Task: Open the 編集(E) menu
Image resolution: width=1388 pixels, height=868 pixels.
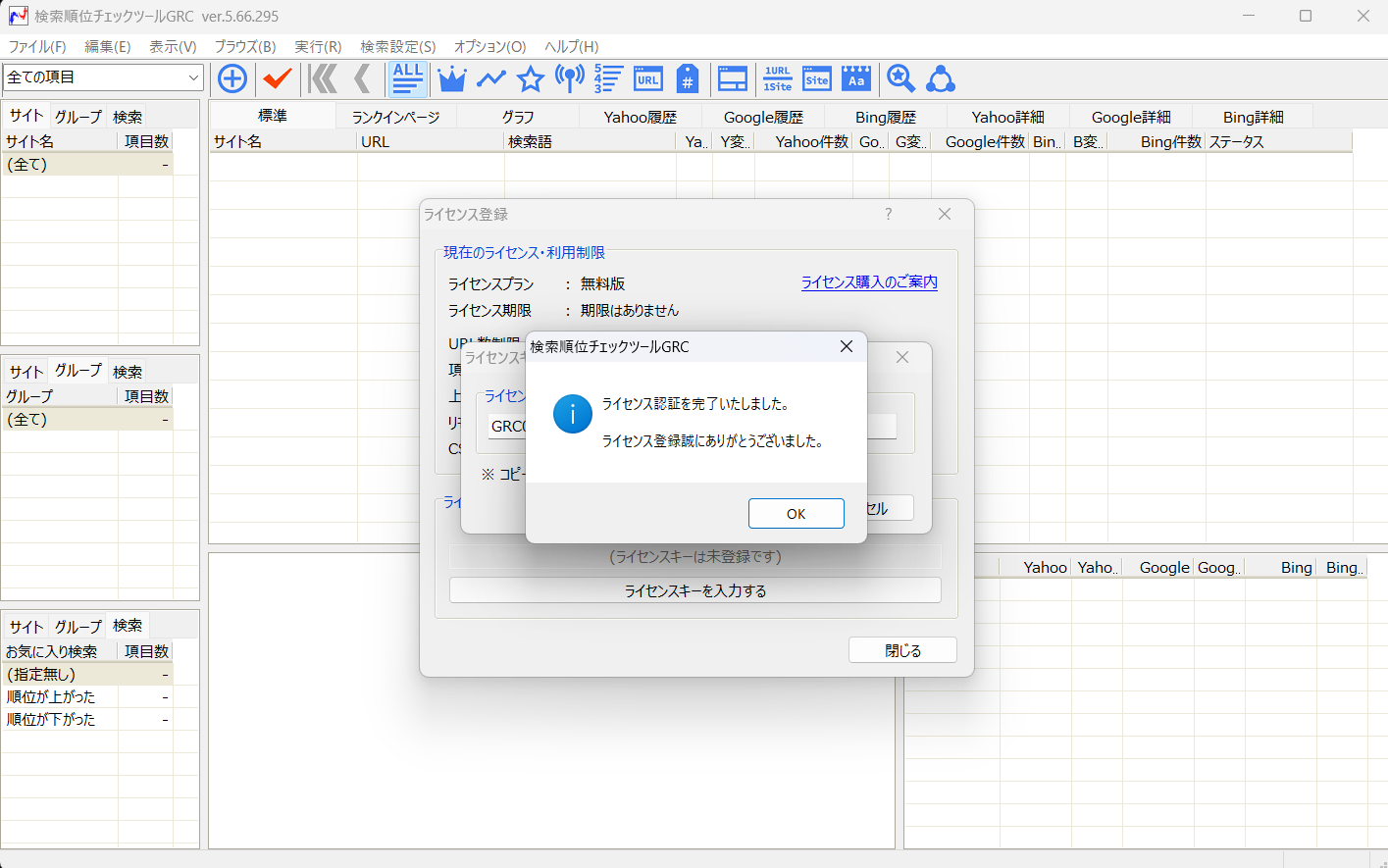Action: click(x=108, y=46)
